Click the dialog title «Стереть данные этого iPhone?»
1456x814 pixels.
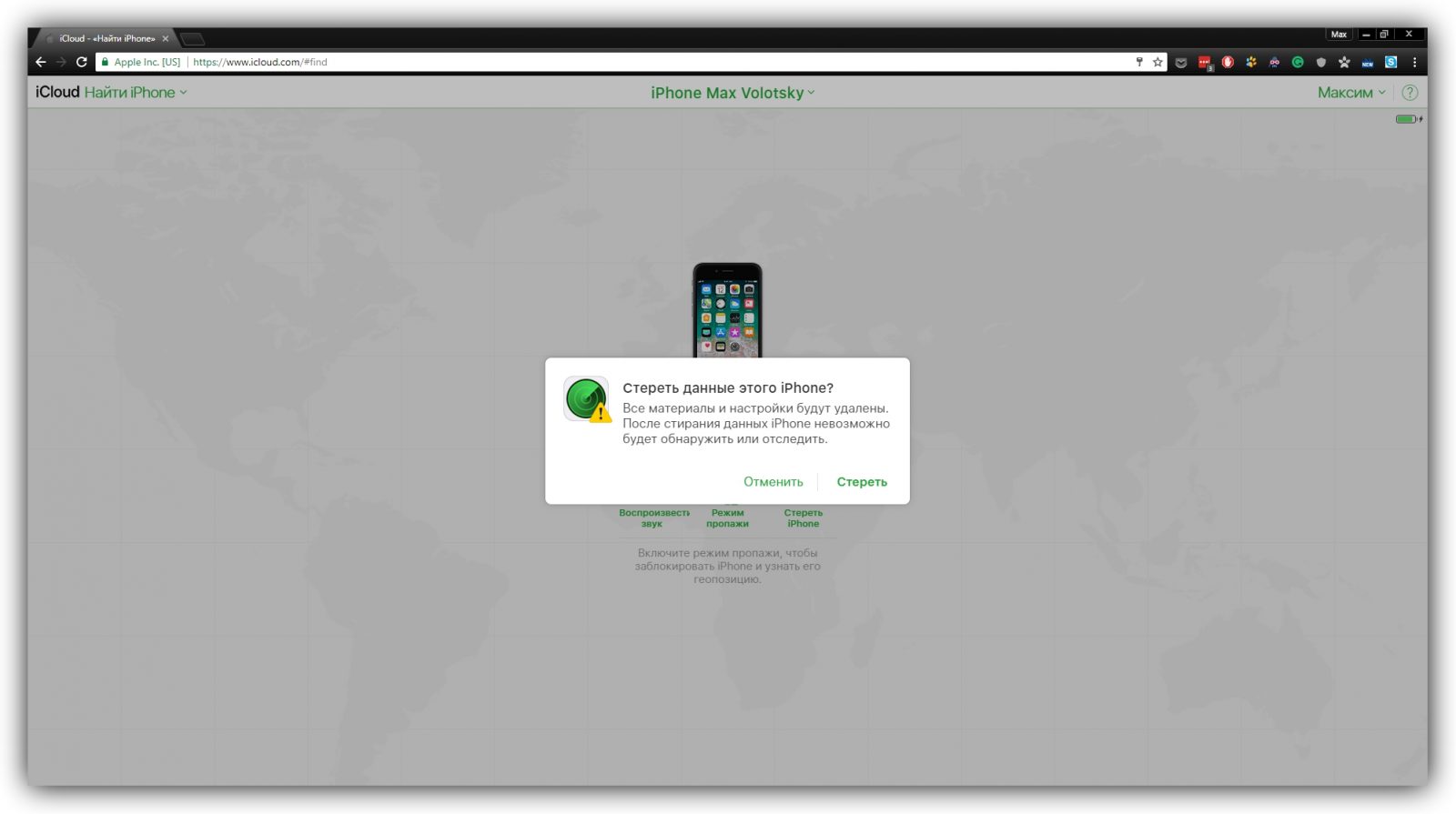[x=728, y=388]
